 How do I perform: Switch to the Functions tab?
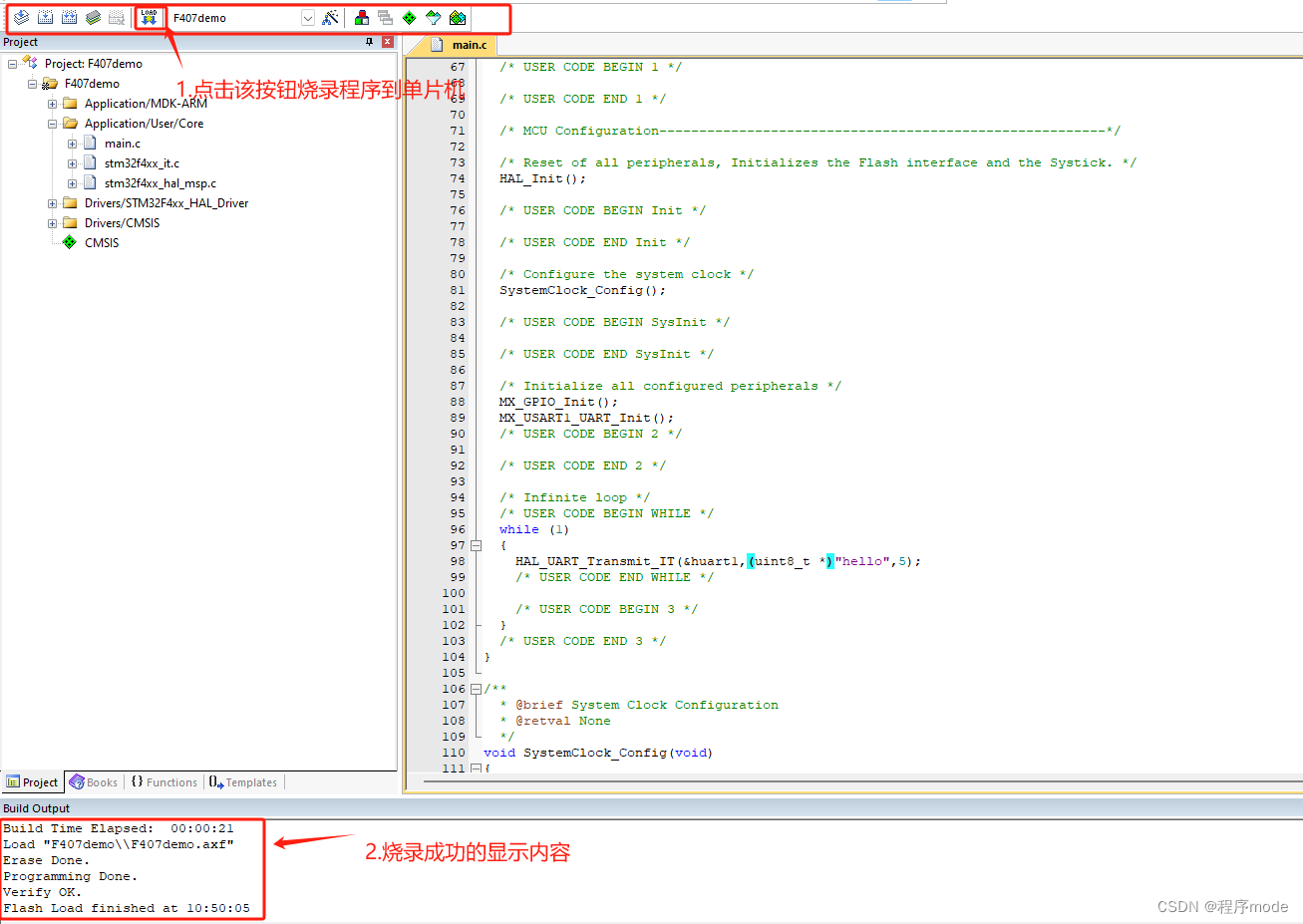tap(164, 782)
